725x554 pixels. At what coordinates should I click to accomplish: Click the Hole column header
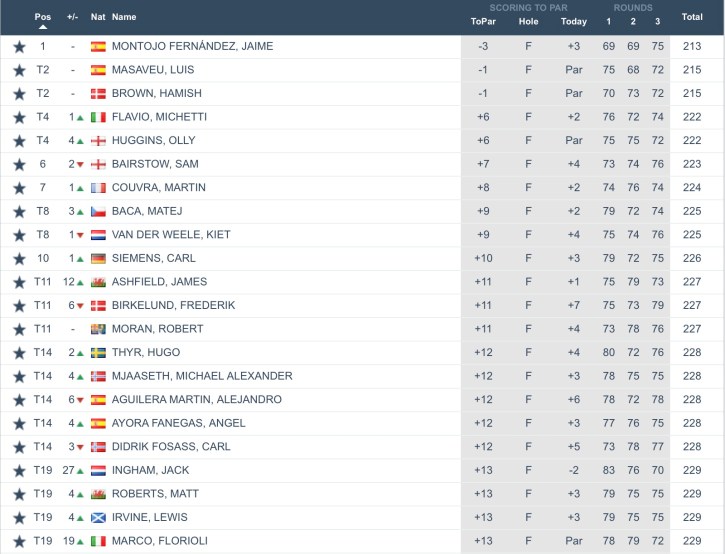(529, 21)
